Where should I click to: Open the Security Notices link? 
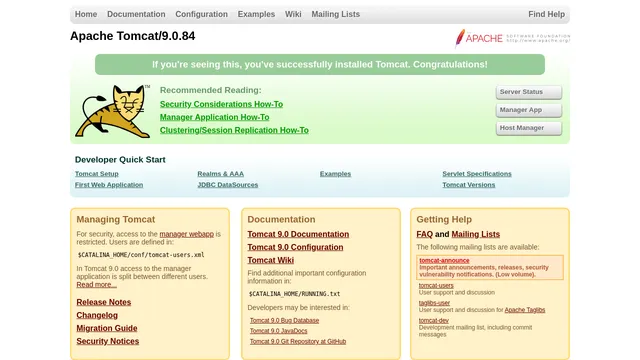point(108,341)
